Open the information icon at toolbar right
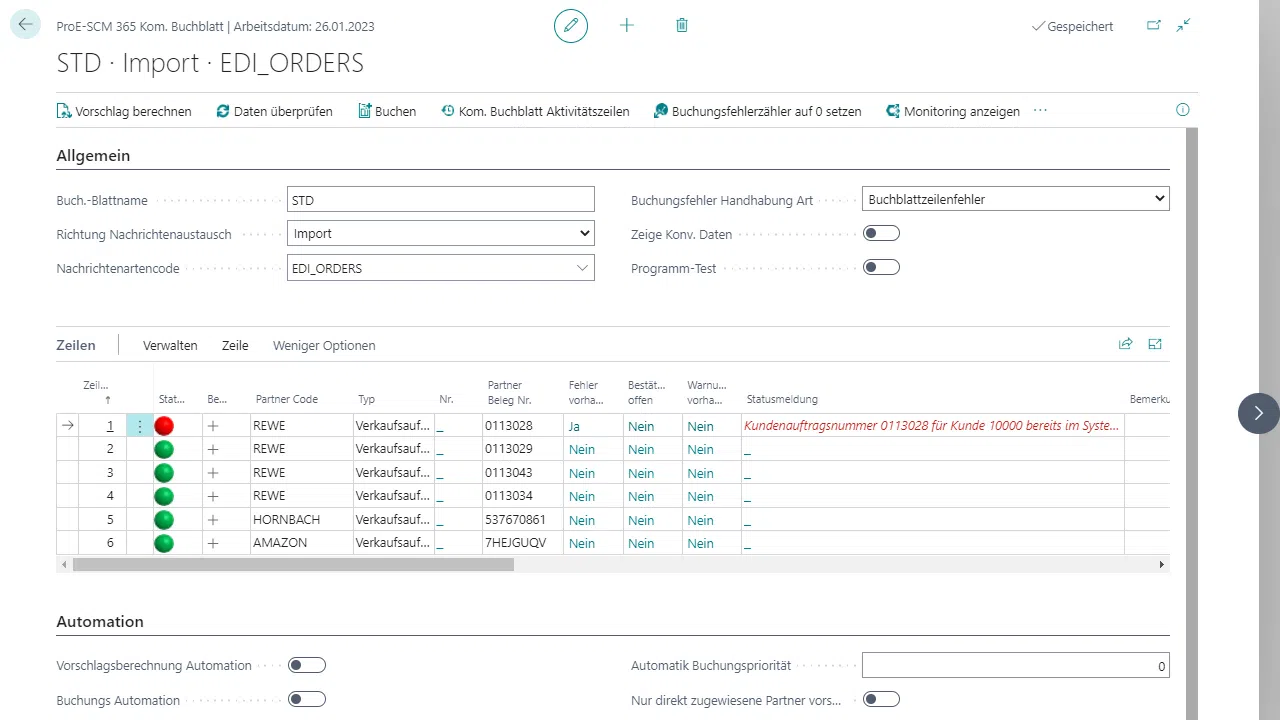 (1183, 110)
